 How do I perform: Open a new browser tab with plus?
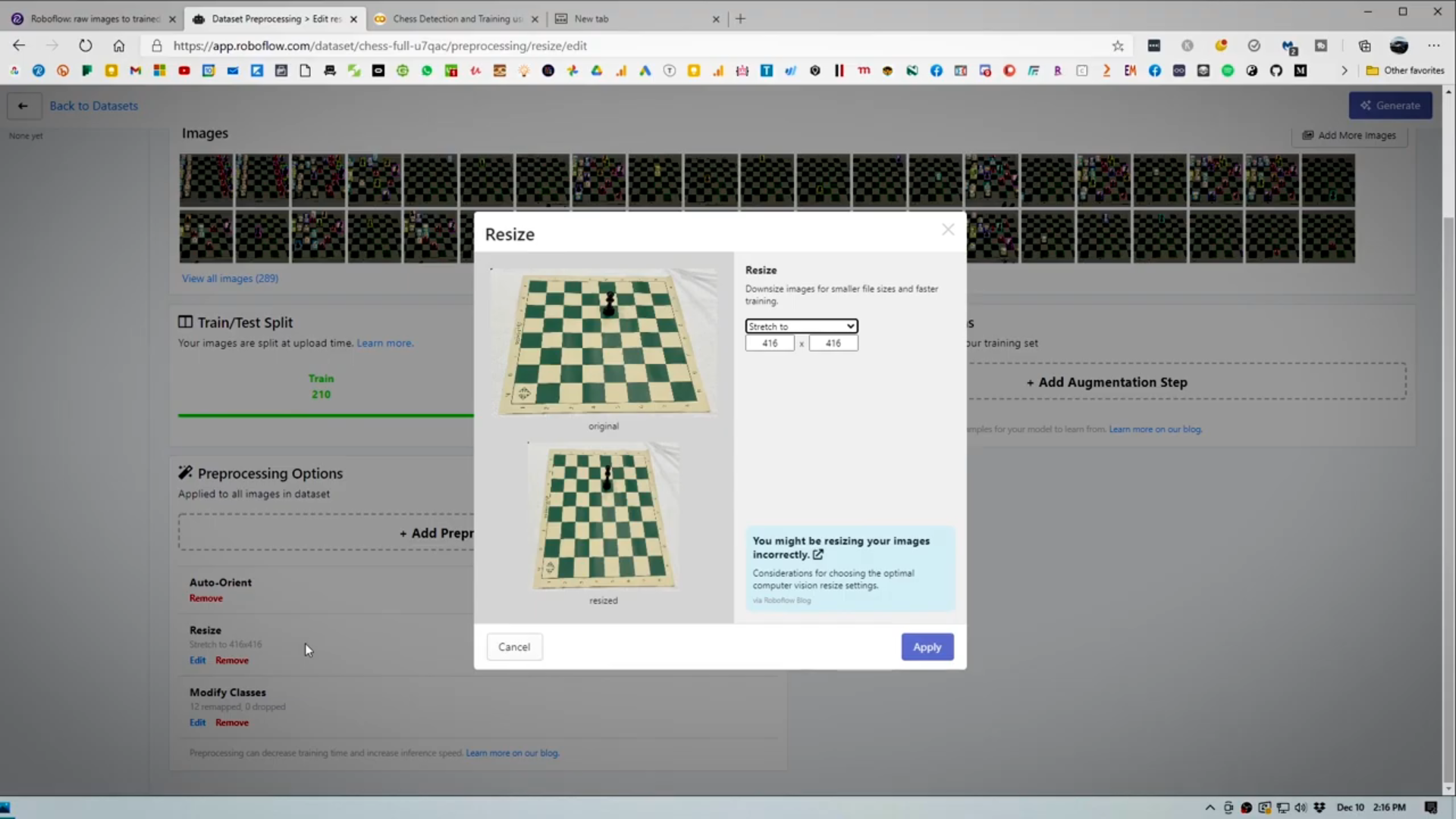[741, 19]
